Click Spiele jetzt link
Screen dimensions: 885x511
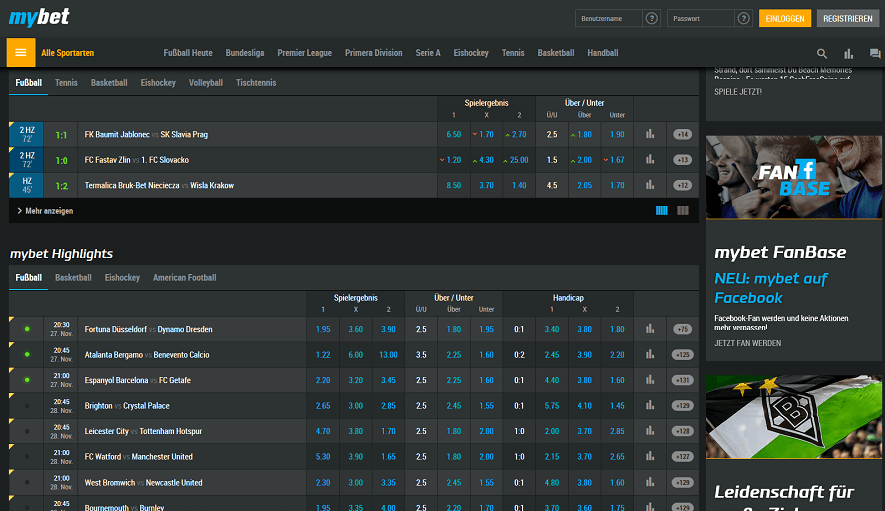(738, 91)
